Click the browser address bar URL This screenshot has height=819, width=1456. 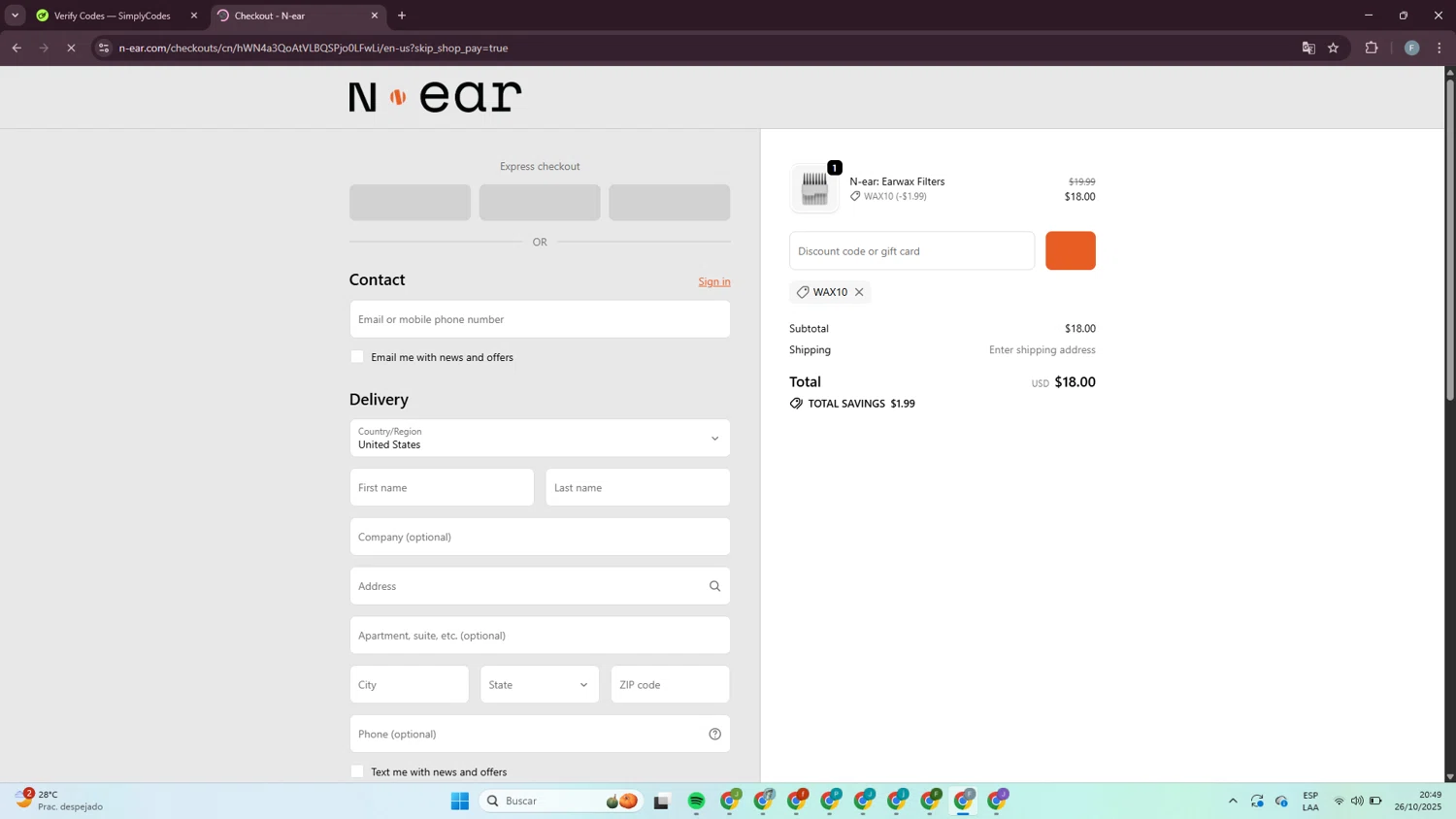314,48
